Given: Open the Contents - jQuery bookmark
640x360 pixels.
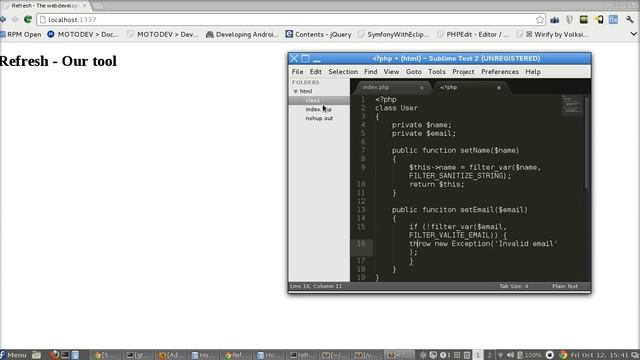Looking at the screenshot, I should (318, 35).
